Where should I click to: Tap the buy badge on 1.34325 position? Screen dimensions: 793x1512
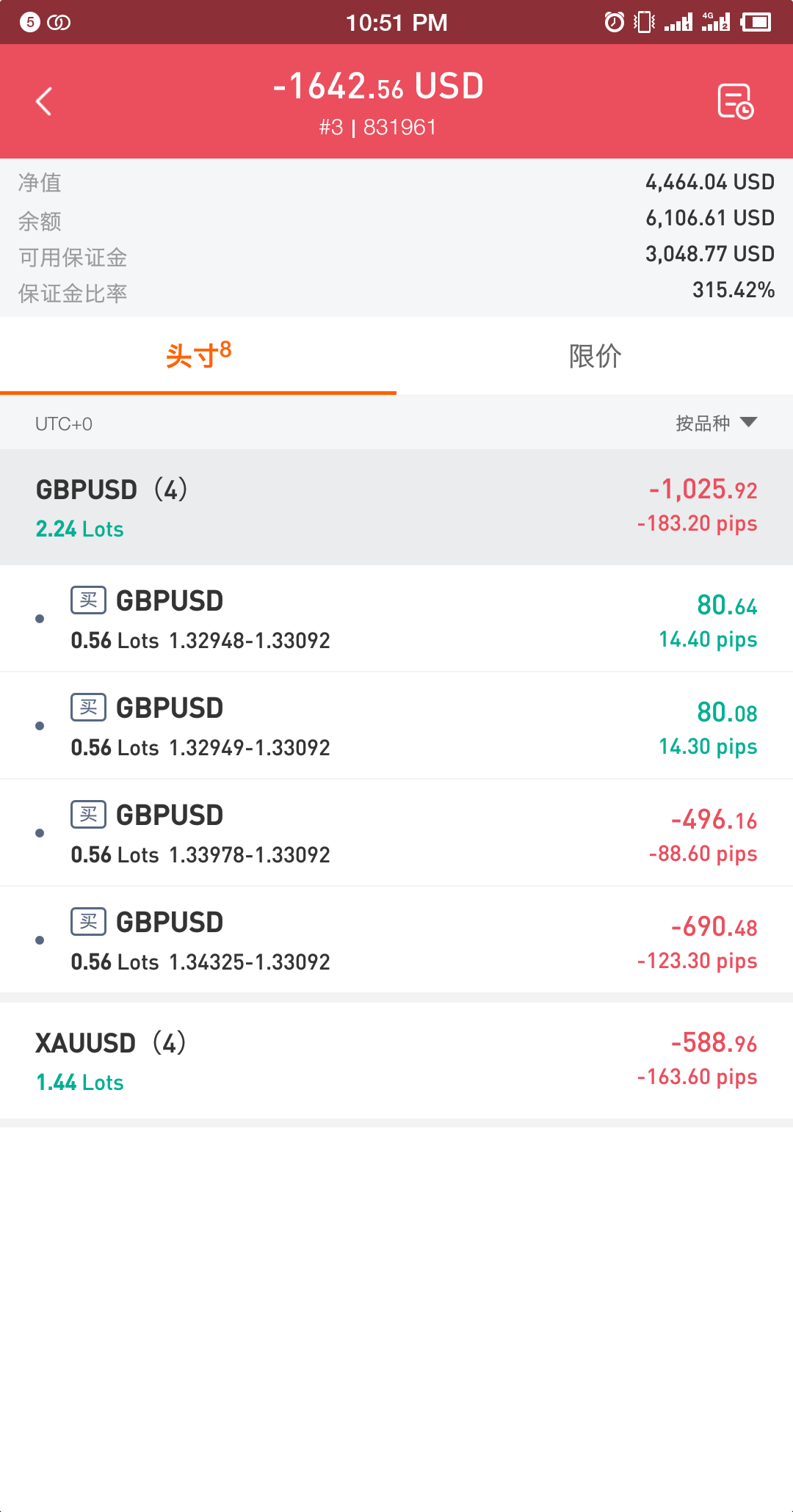88,922
